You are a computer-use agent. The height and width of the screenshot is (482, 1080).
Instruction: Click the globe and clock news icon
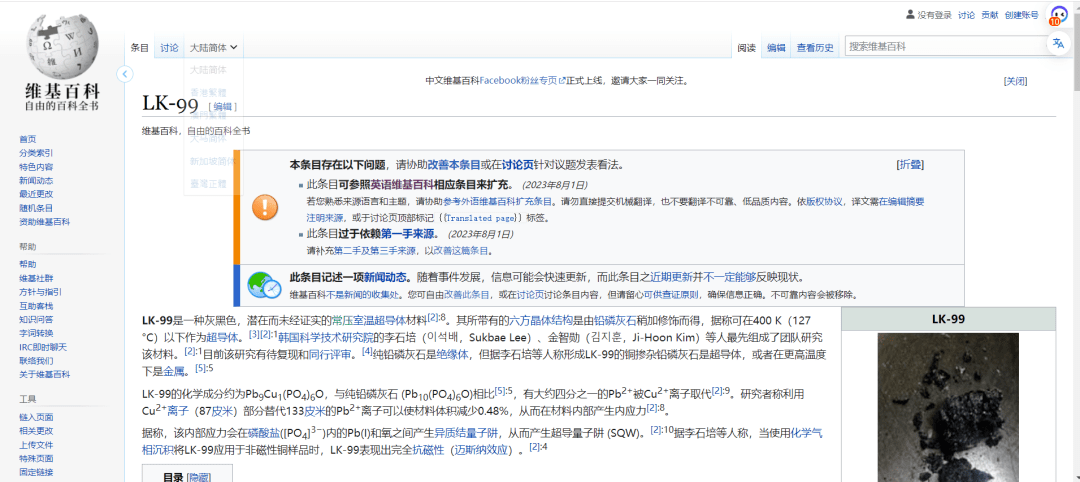pos(264,285)
